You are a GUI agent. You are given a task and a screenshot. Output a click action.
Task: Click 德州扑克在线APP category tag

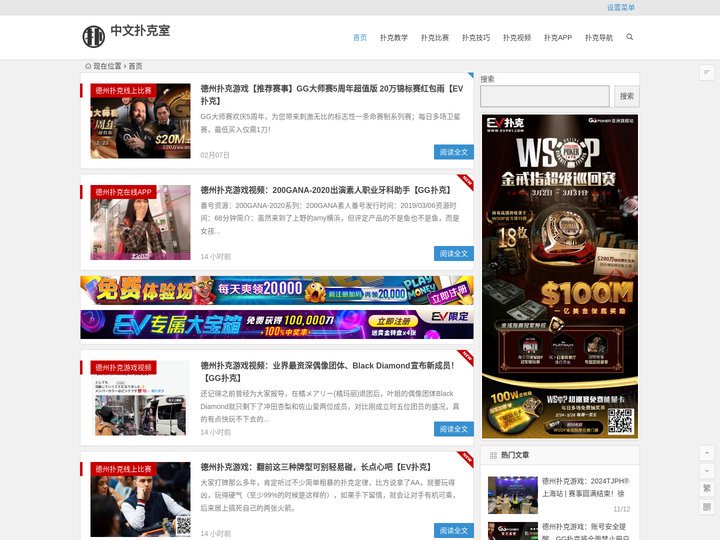tap(123, 192)
